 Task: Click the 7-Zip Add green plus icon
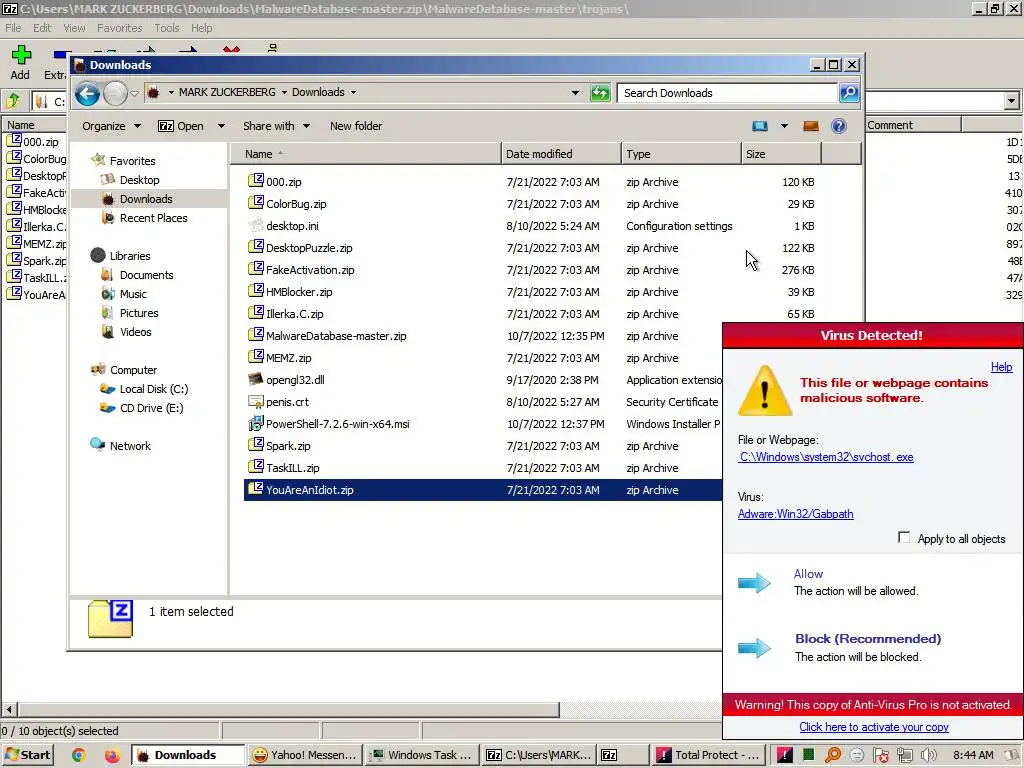tap(21, 55)
